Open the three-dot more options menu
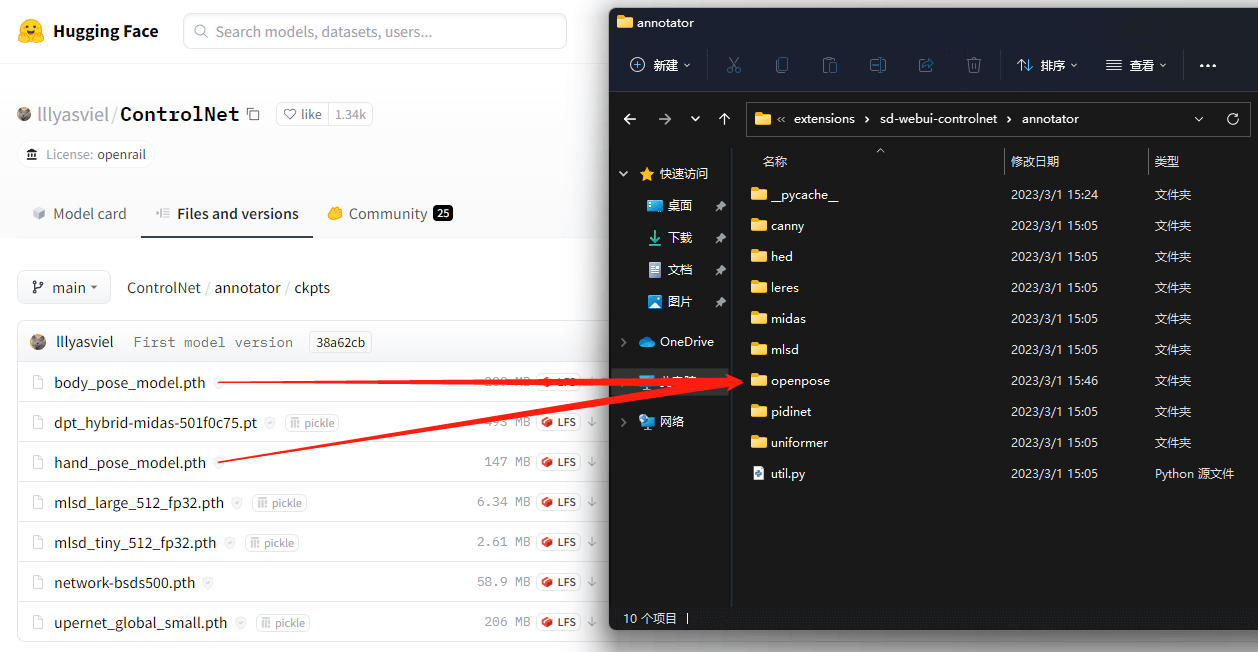The image size is (1258, 652). [x=1207, y=65]
